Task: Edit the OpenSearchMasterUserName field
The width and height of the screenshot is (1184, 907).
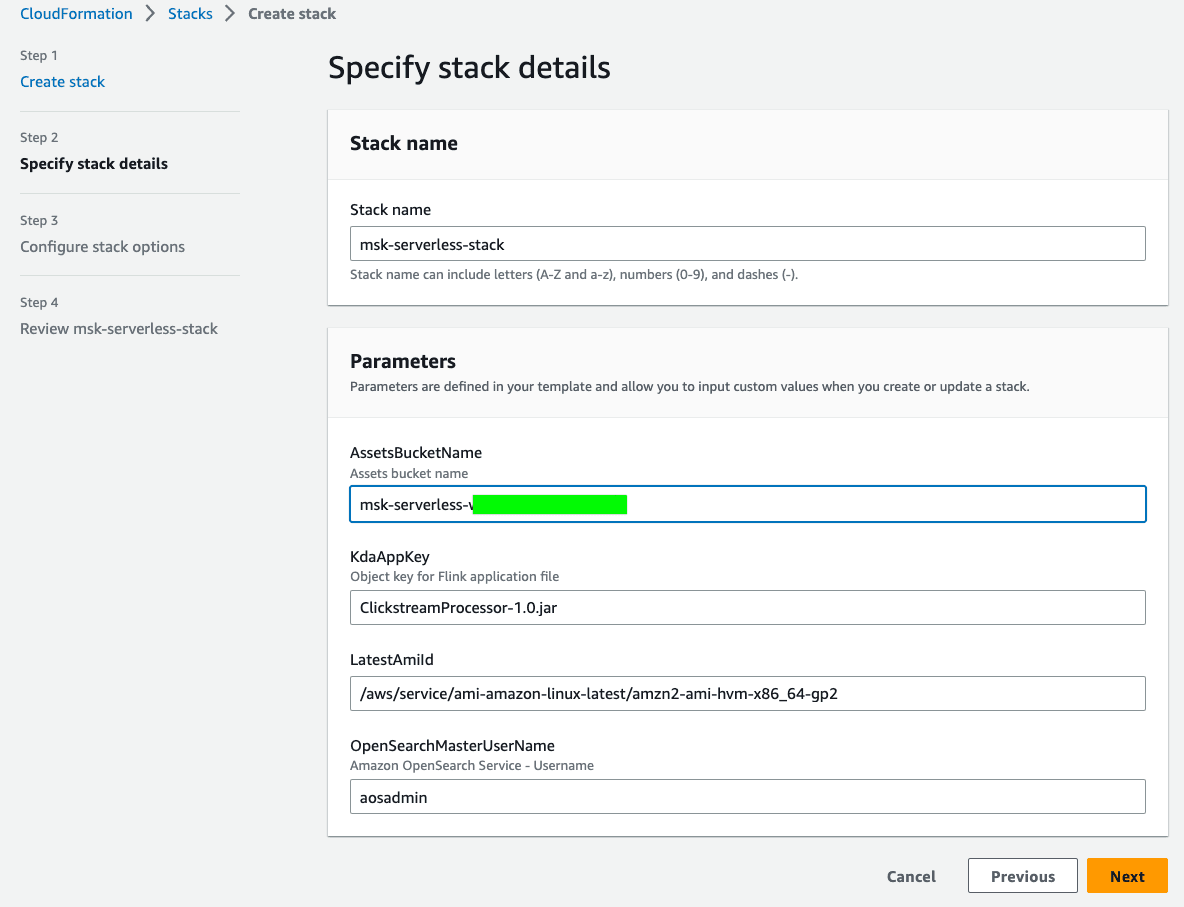Action: [x=748, y=797]
